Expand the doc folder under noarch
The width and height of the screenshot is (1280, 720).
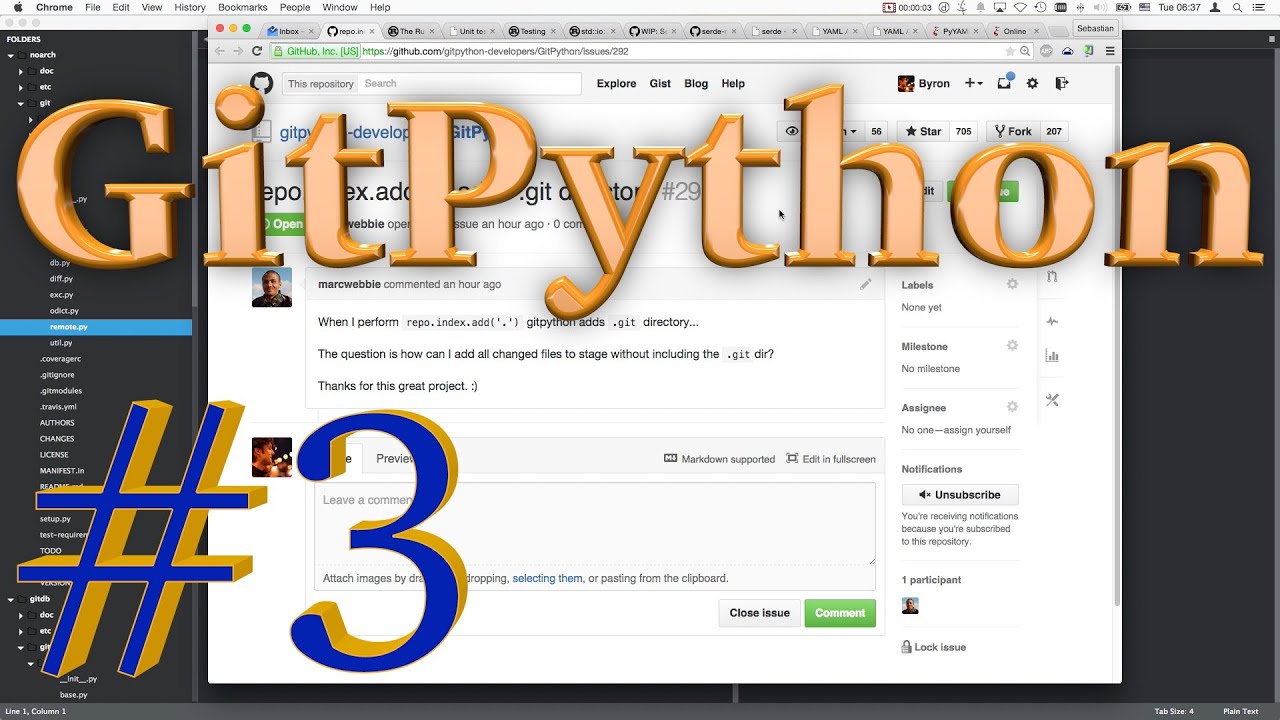20,71
